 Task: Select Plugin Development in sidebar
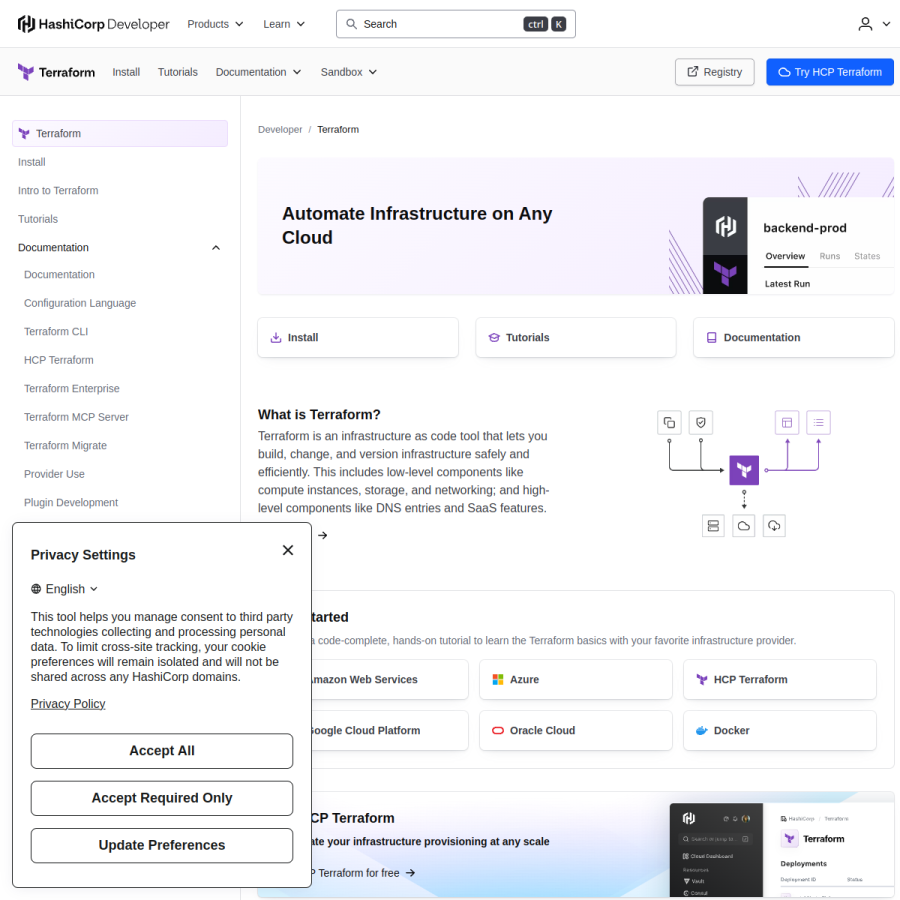[71, 503]
